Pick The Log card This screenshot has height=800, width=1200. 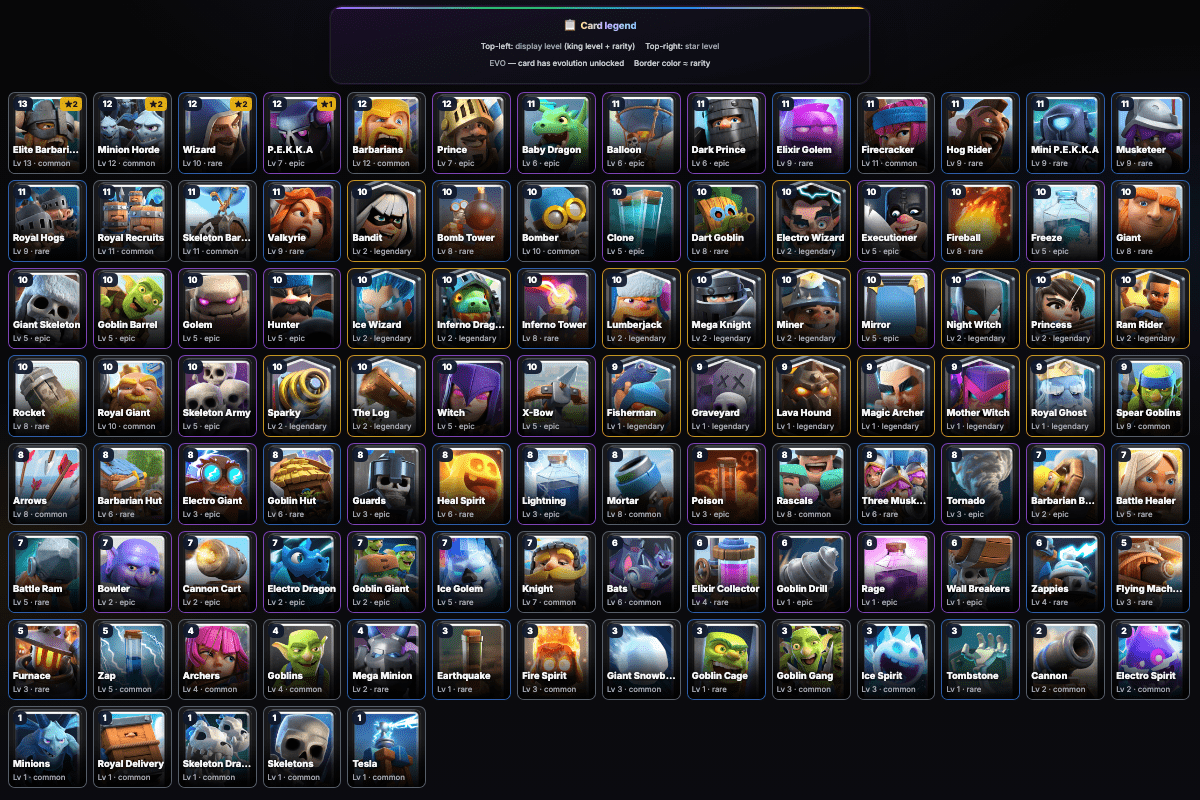(386, 396)
